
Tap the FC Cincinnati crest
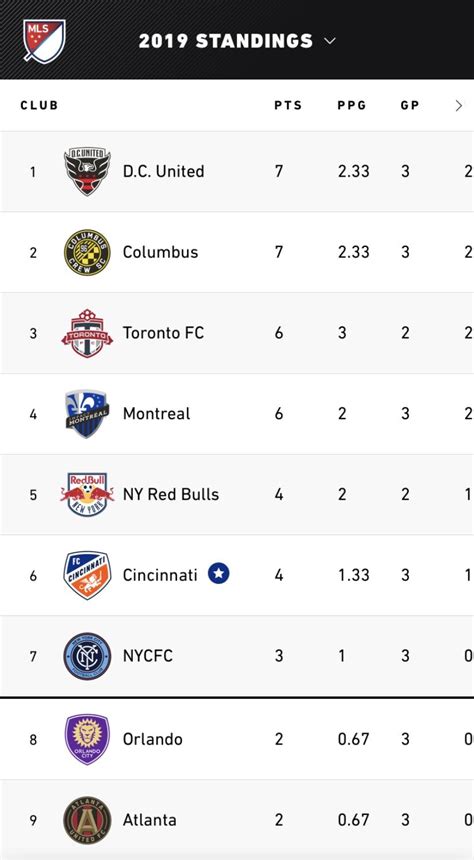click(87, 575)
